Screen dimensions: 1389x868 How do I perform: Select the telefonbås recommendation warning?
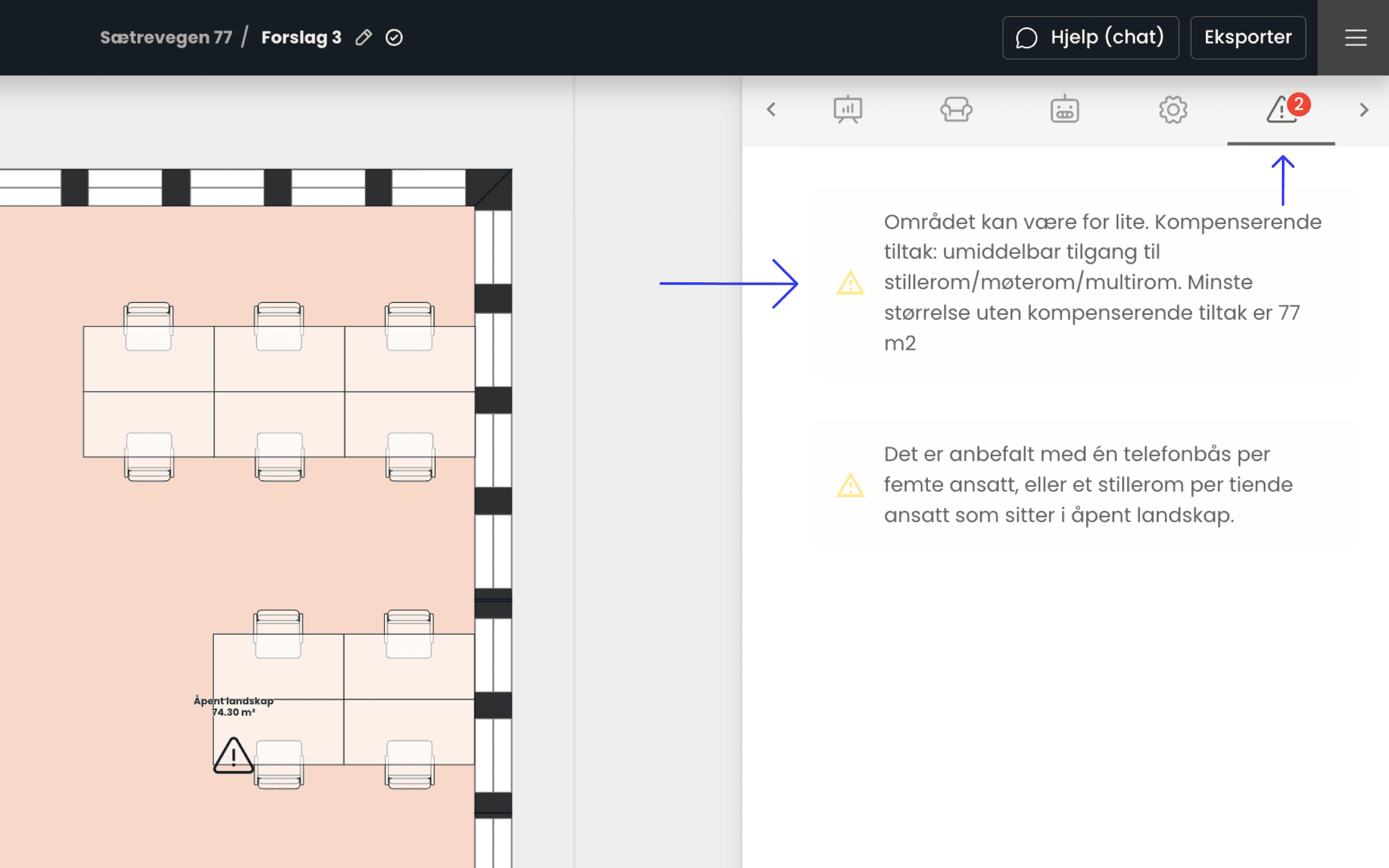pyautogui.click(x=1087, y=484)
